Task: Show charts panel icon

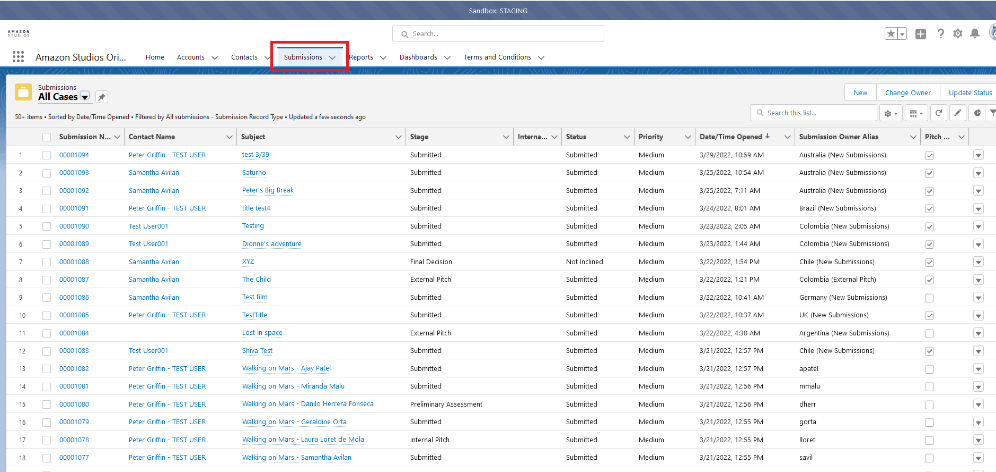Action: pyautogui.click(x=977, y=113)
